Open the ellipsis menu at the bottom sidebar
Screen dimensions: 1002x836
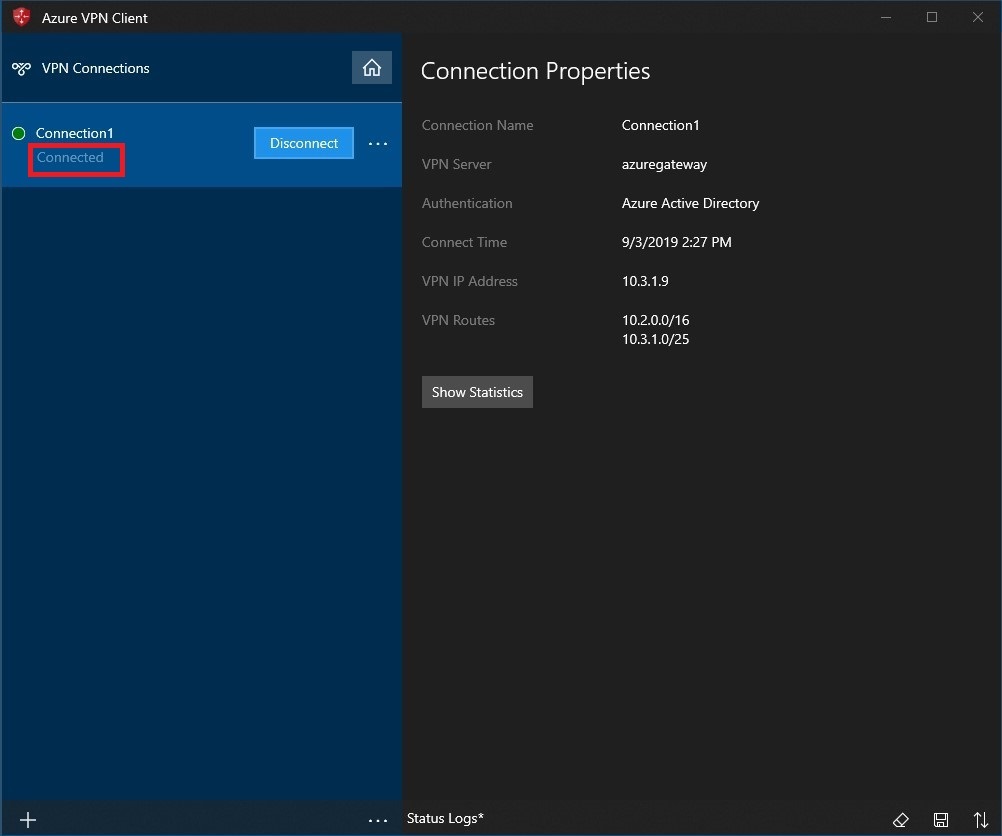377,819
